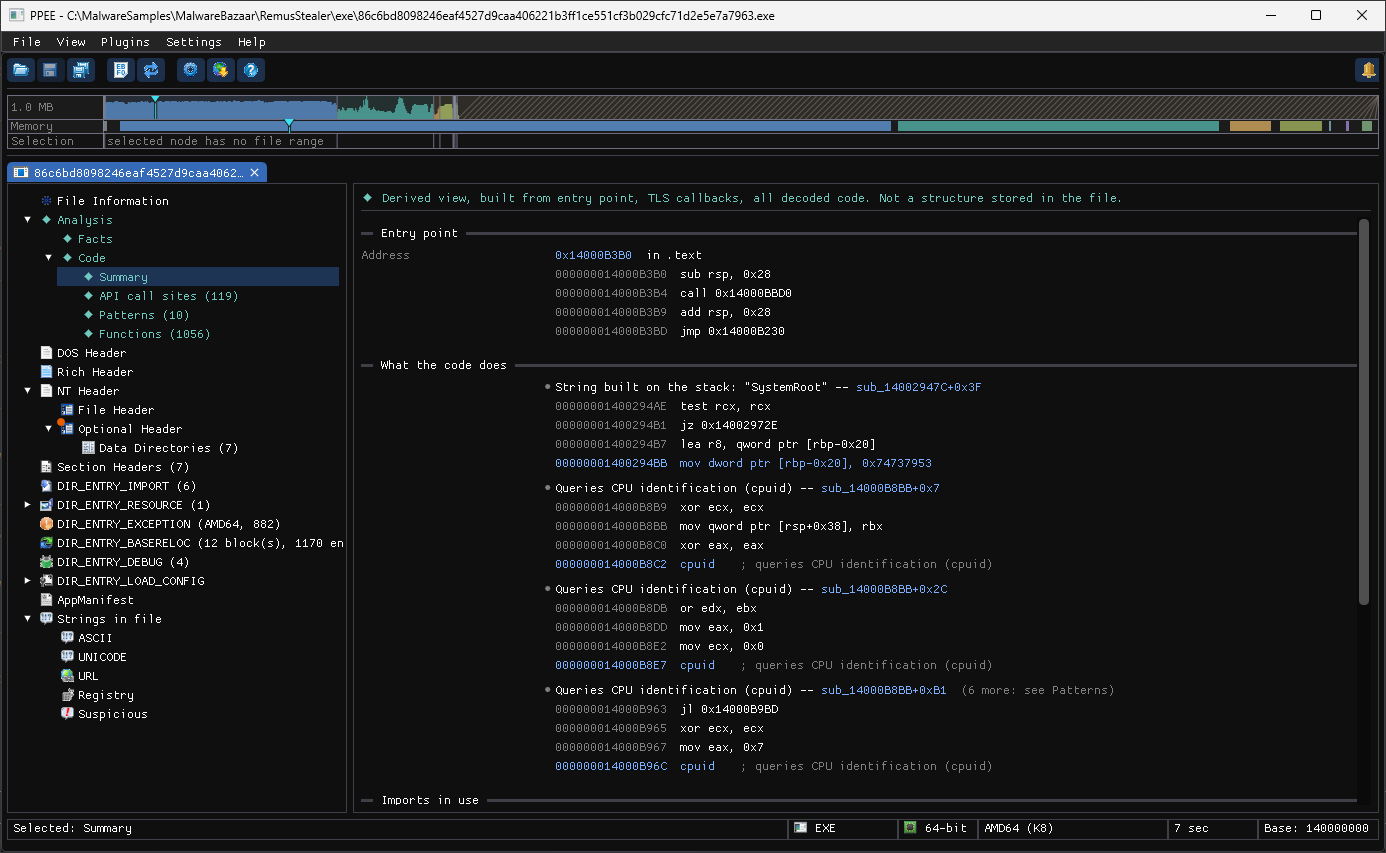Open the Settings menu

point(194,42)
